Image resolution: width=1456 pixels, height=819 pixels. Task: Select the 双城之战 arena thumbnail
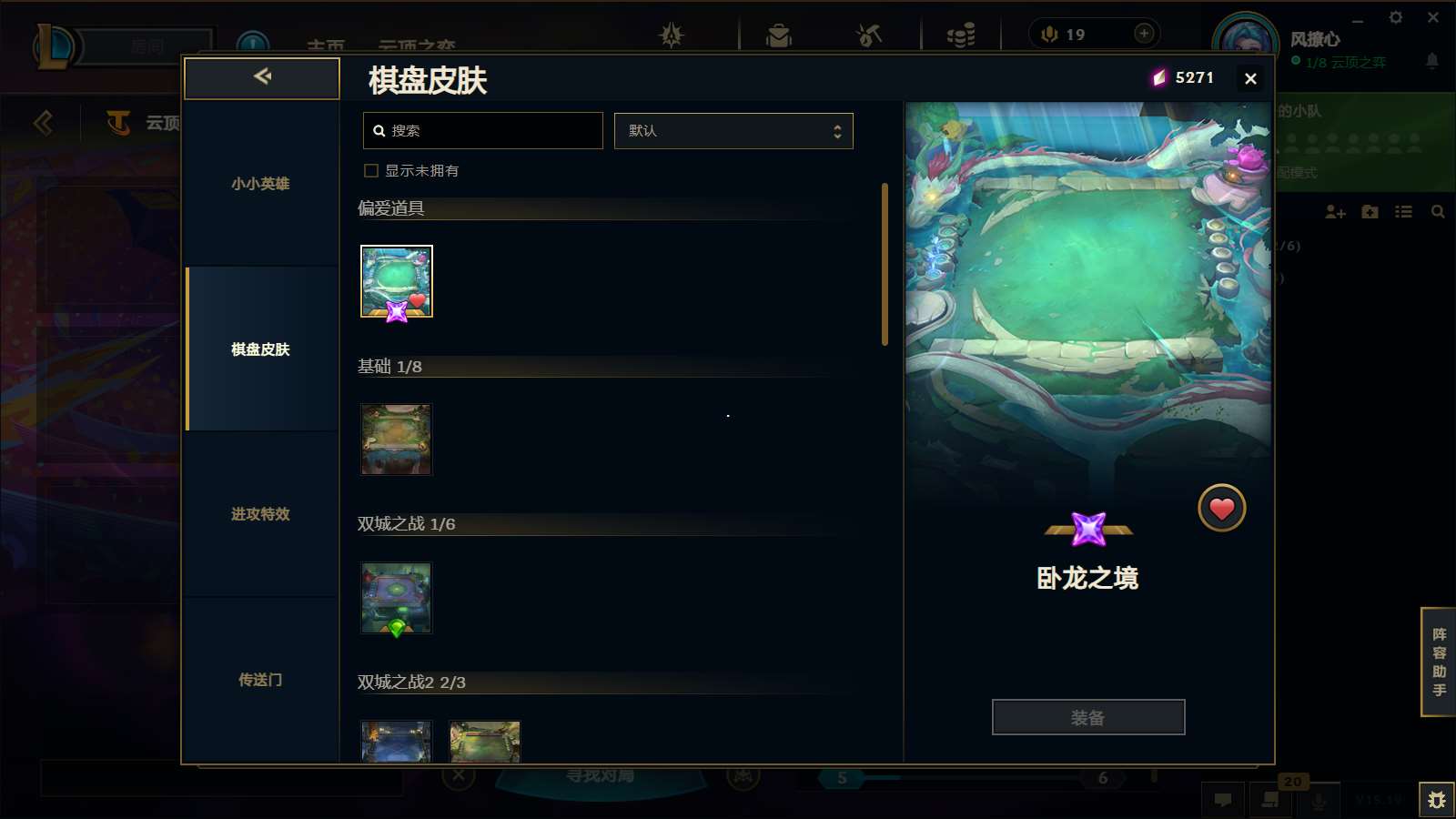pyautogui.click(x=397, y=598)
